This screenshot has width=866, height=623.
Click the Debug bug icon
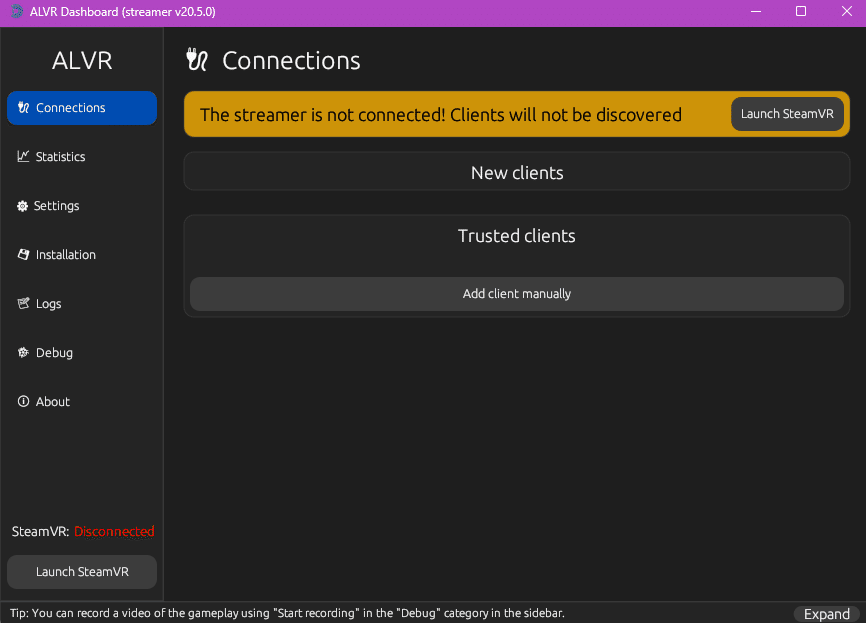pyautogui.click(x=23, y=352)
